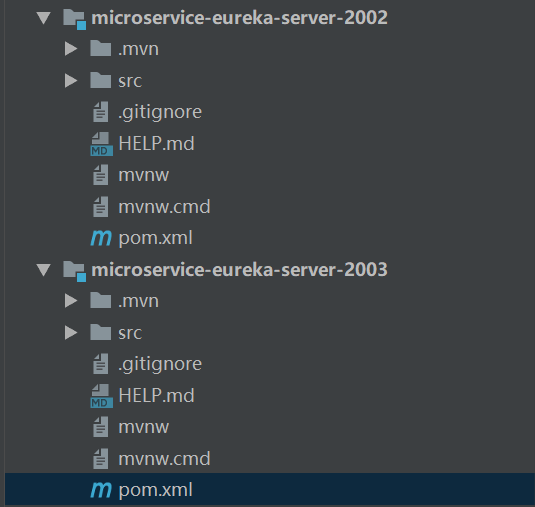
Task: Click module folder icon of eureka-server-2003
Action: (74, 271)
